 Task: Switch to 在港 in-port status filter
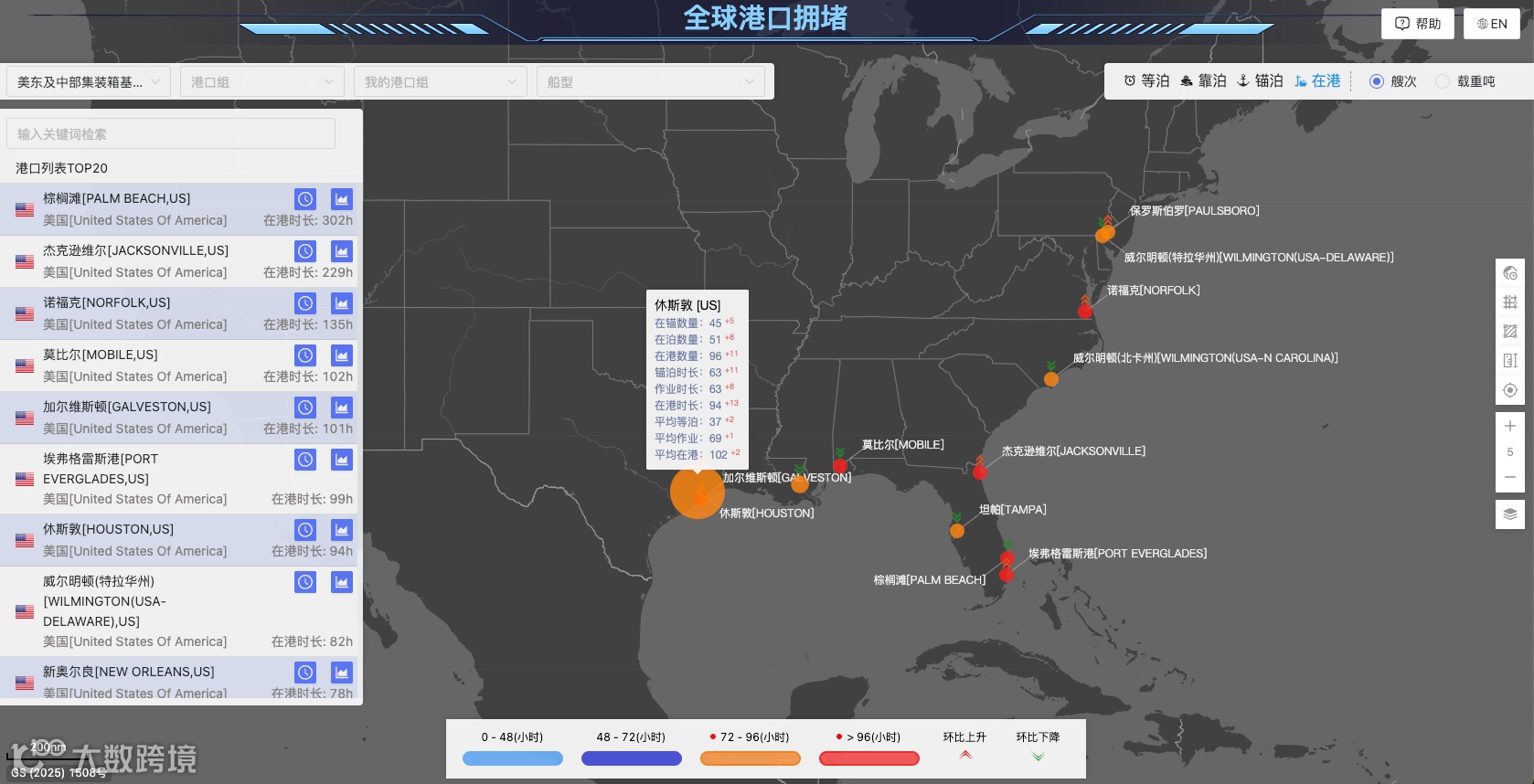pos(1317,80)
